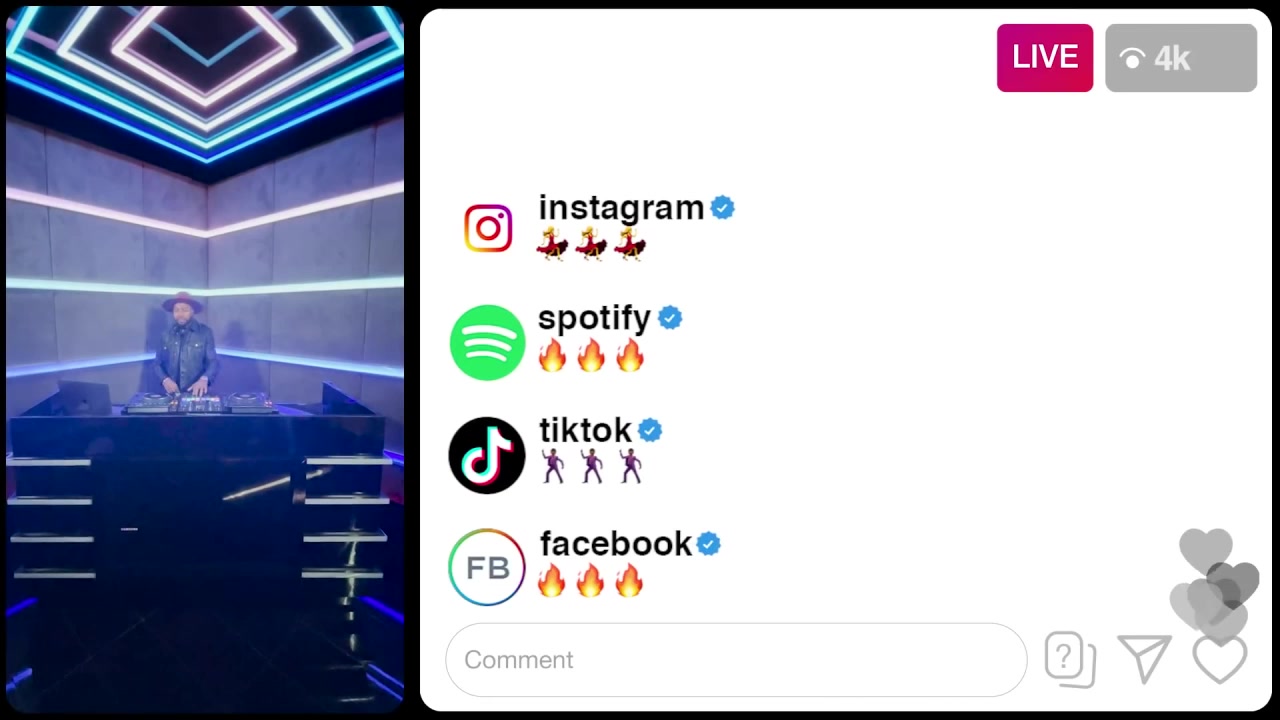The image size is (1280, 720).
Task: Open the tiktok username link
Action: [x=585, y=430]
